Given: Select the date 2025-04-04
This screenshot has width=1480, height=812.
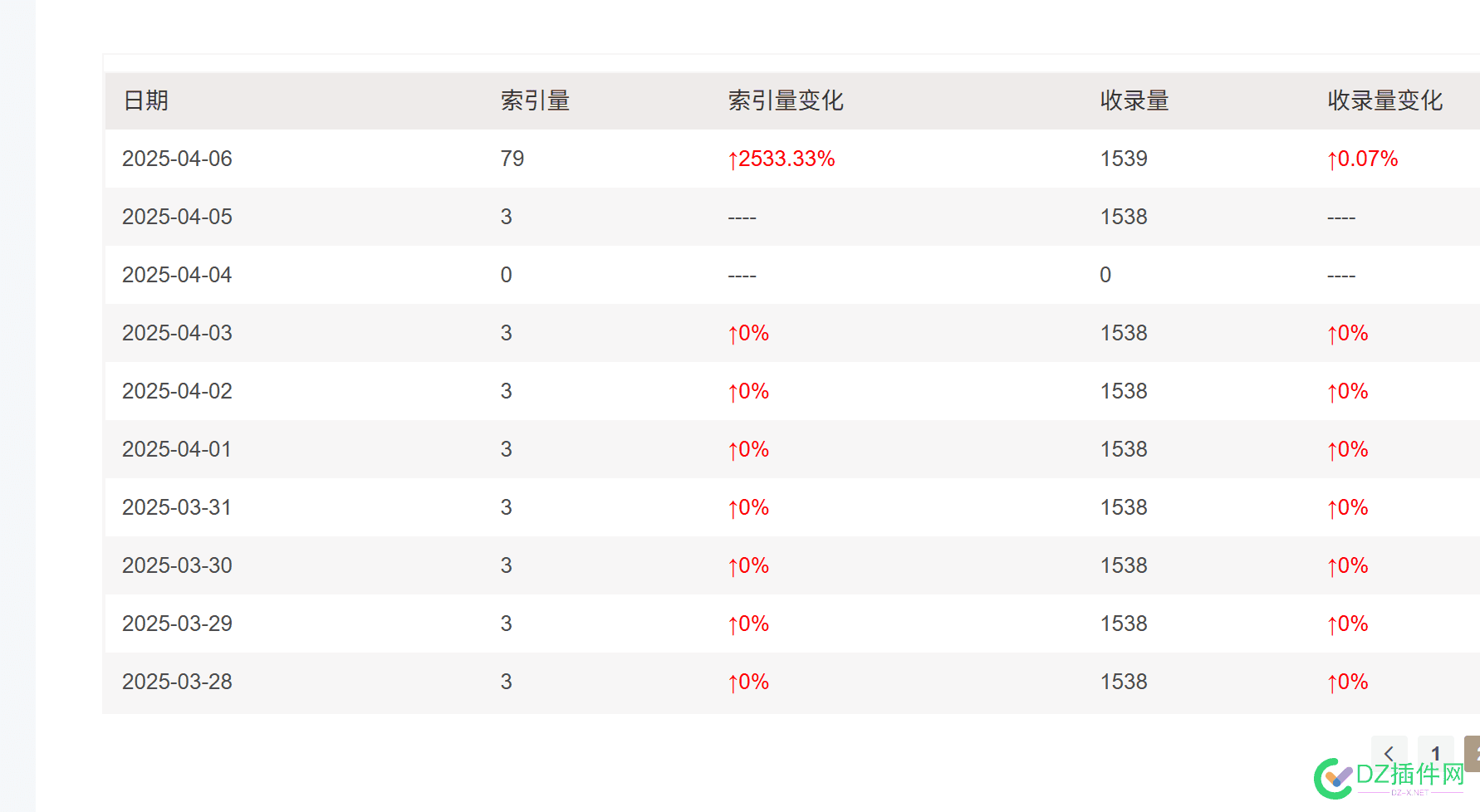Looking at the screenshot, I should 177,275.
